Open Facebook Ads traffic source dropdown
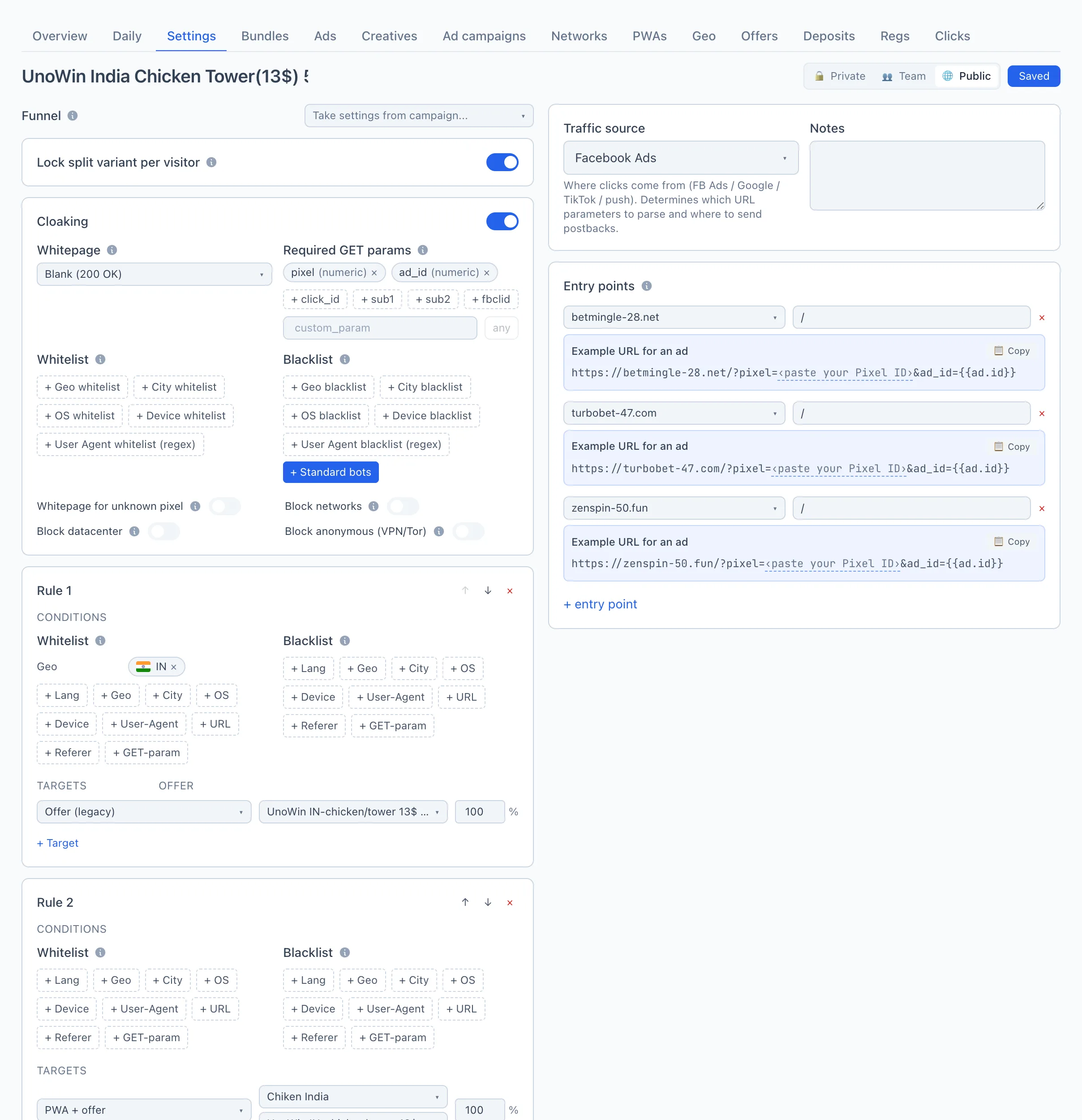The image size is (1082, 1120). click(681, 158)
